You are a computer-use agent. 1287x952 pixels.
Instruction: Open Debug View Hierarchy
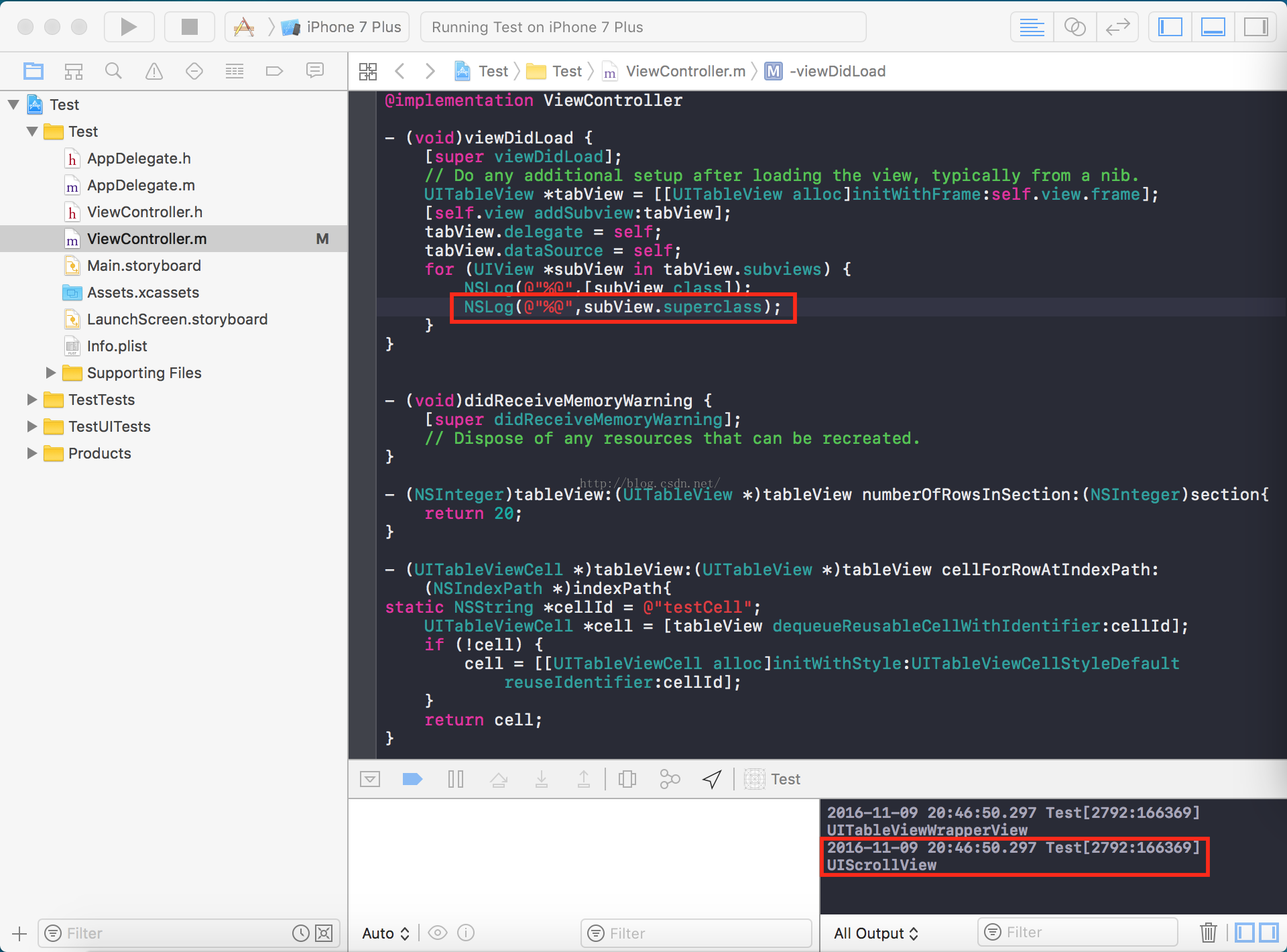(x=627, y=778)
